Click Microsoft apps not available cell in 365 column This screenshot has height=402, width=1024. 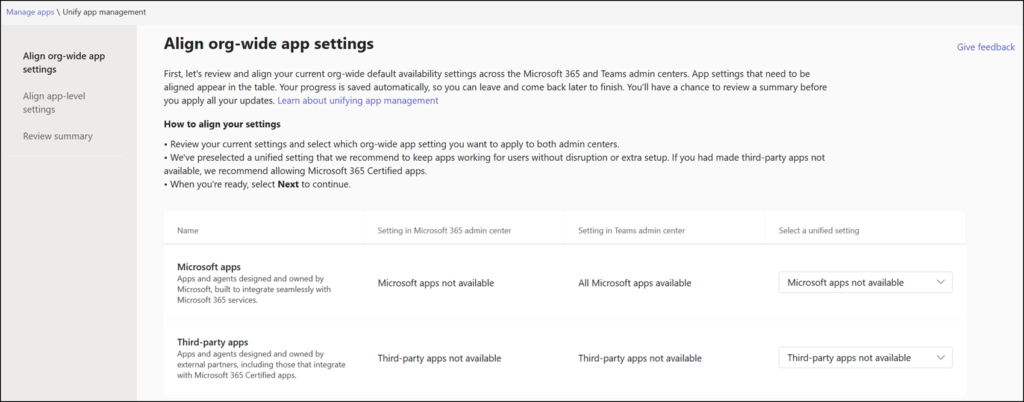tap(436, 283)
